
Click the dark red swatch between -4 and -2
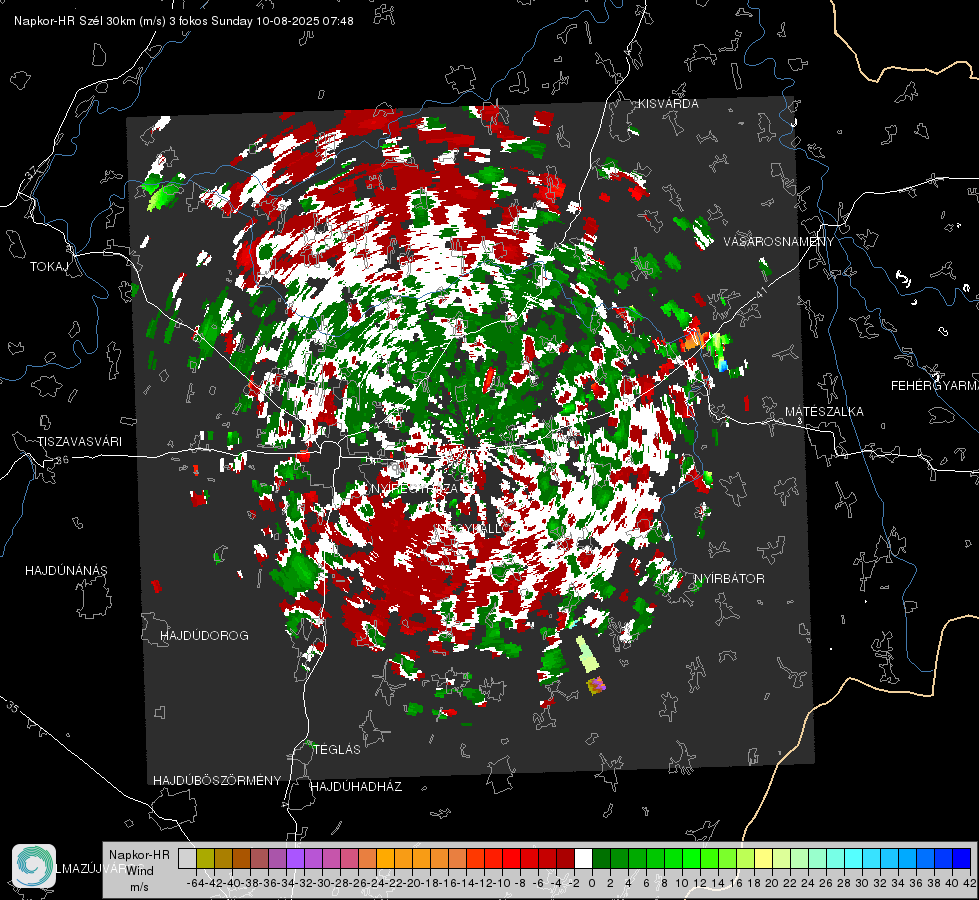click(x=565, y=859)
